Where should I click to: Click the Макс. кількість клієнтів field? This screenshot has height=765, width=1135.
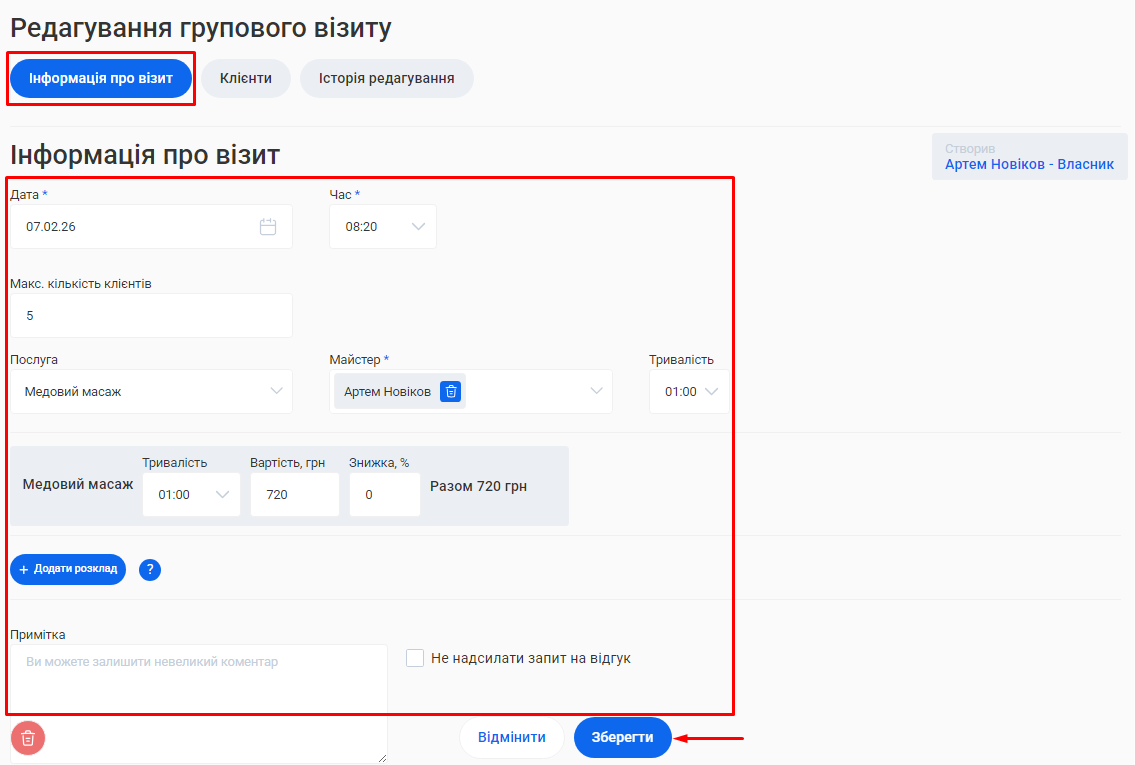click(x=151, y=316)
